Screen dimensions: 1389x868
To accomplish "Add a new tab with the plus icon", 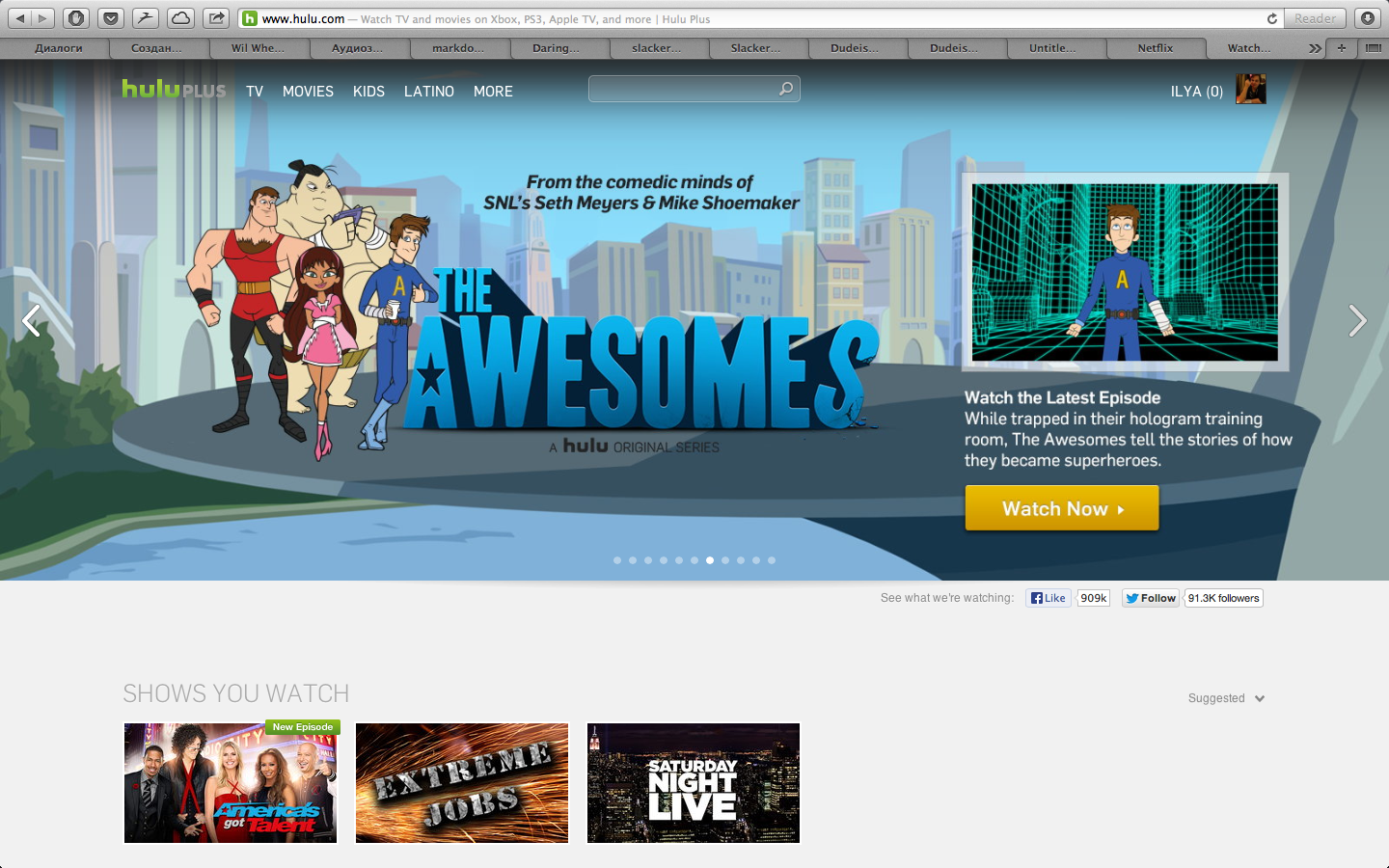I will pyautogui.click(x=1341, y=47).
